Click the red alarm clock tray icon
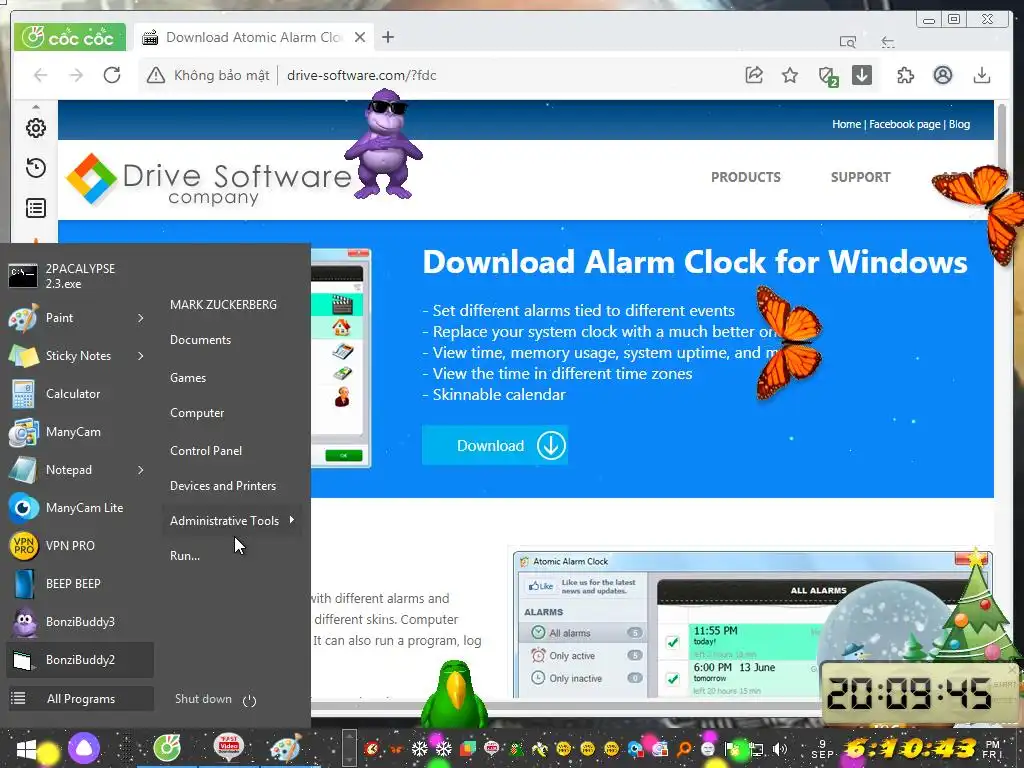The width and height of the screenshot is (1024, 768). [x=372, y=749]
